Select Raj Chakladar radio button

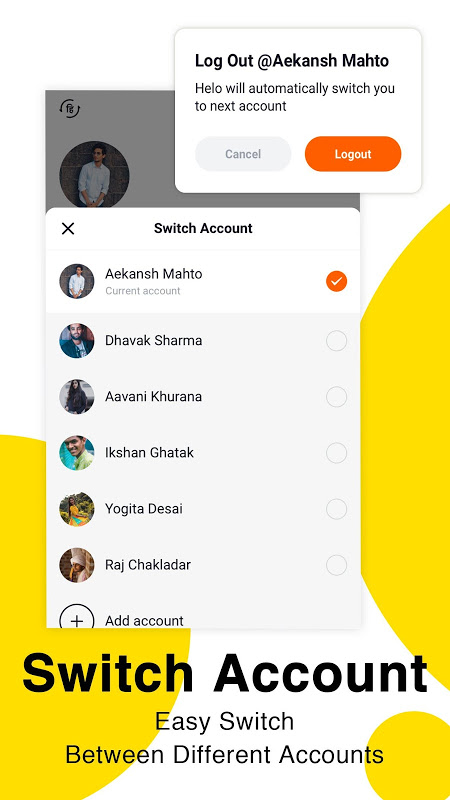(x=336, y=565)
